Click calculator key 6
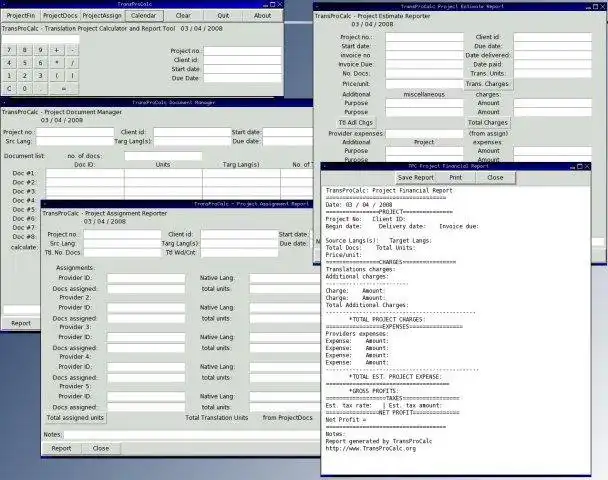 (40, 63)
